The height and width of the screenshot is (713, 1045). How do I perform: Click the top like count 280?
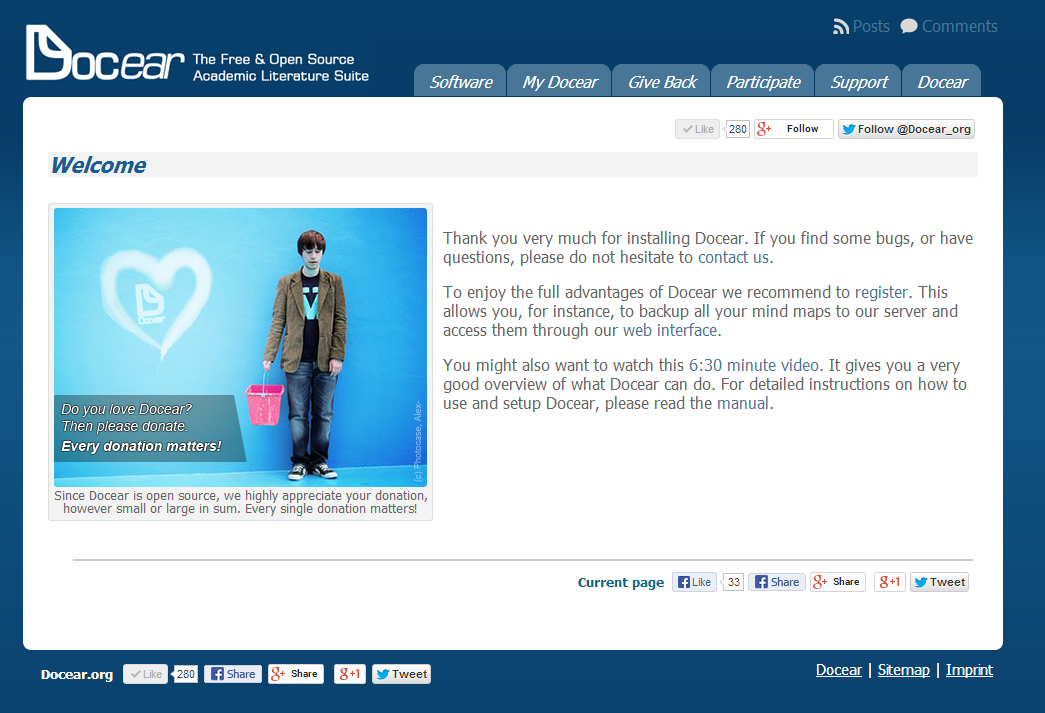(738, 129)
